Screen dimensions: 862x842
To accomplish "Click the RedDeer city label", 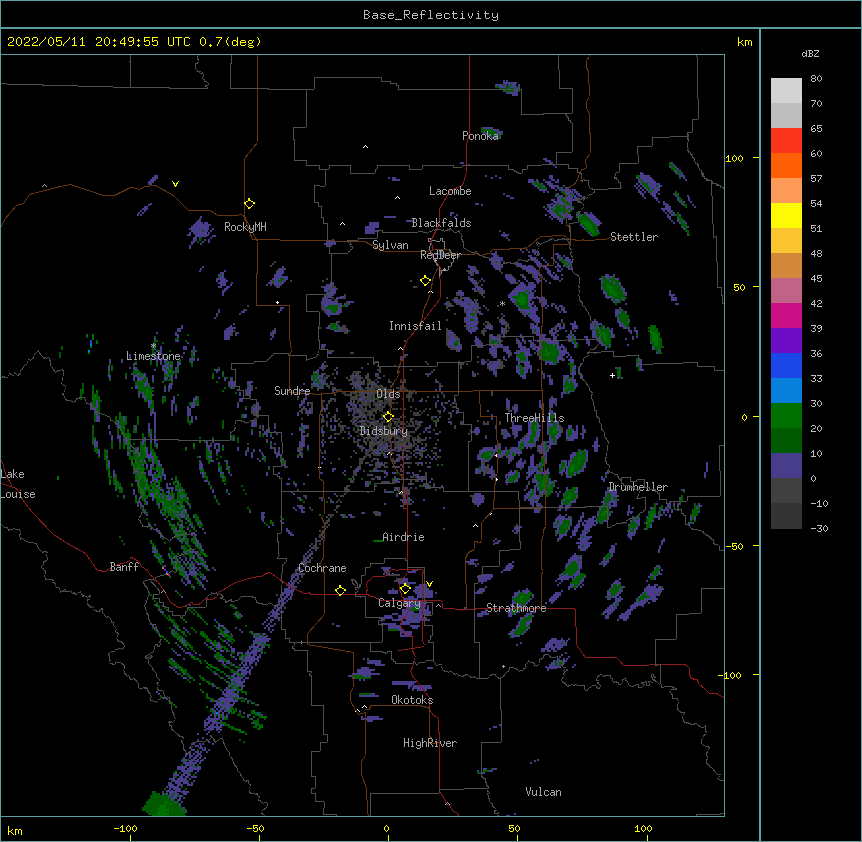I will (x=440, y=255).
